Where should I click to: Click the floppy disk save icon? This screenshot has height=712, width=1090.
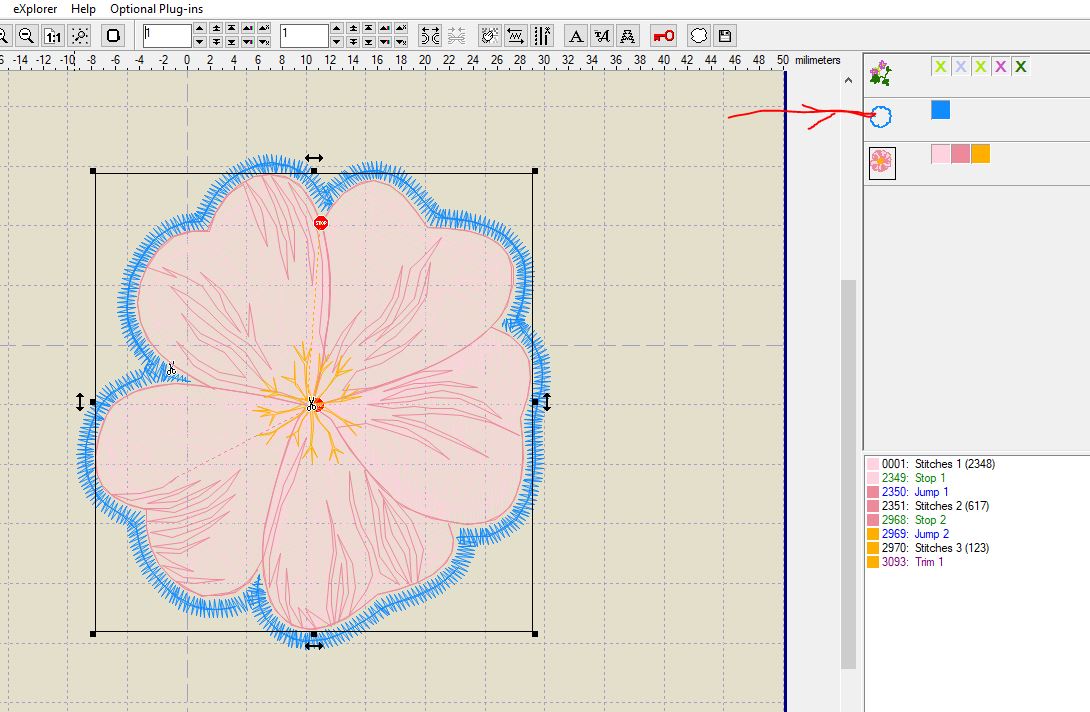725,36
